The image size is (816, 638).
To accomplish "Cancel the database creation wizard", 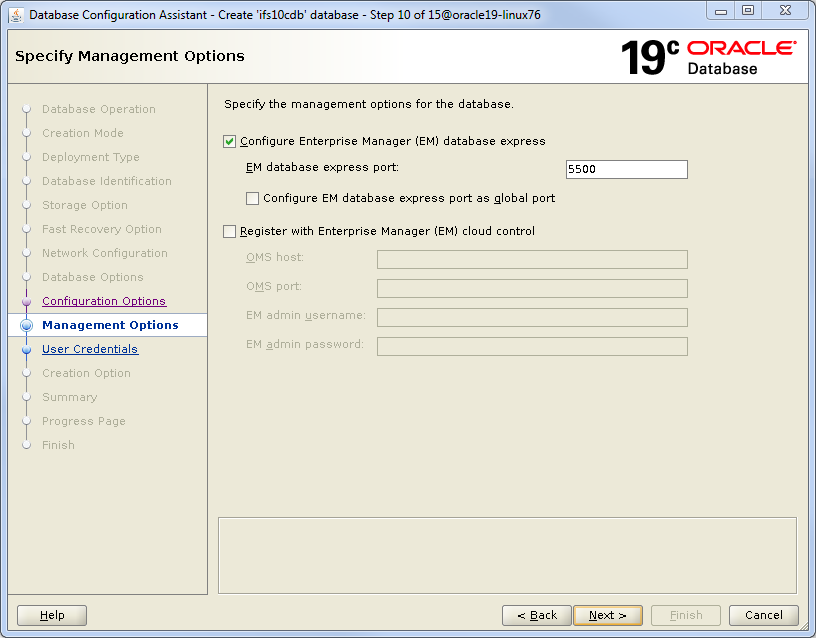I will (763, 615).
